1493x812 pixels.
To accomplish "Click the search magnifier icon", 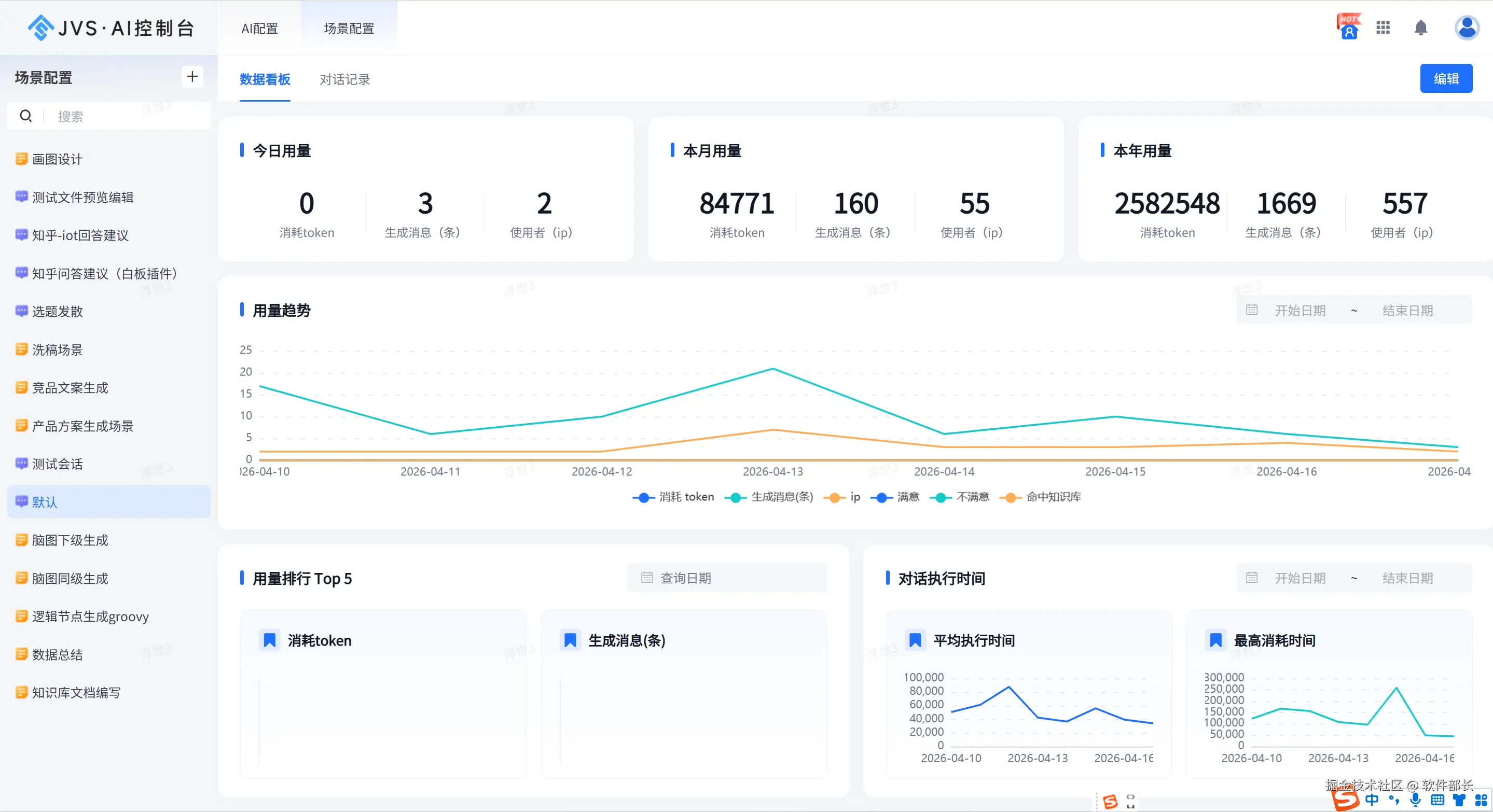I will (25, 117).
